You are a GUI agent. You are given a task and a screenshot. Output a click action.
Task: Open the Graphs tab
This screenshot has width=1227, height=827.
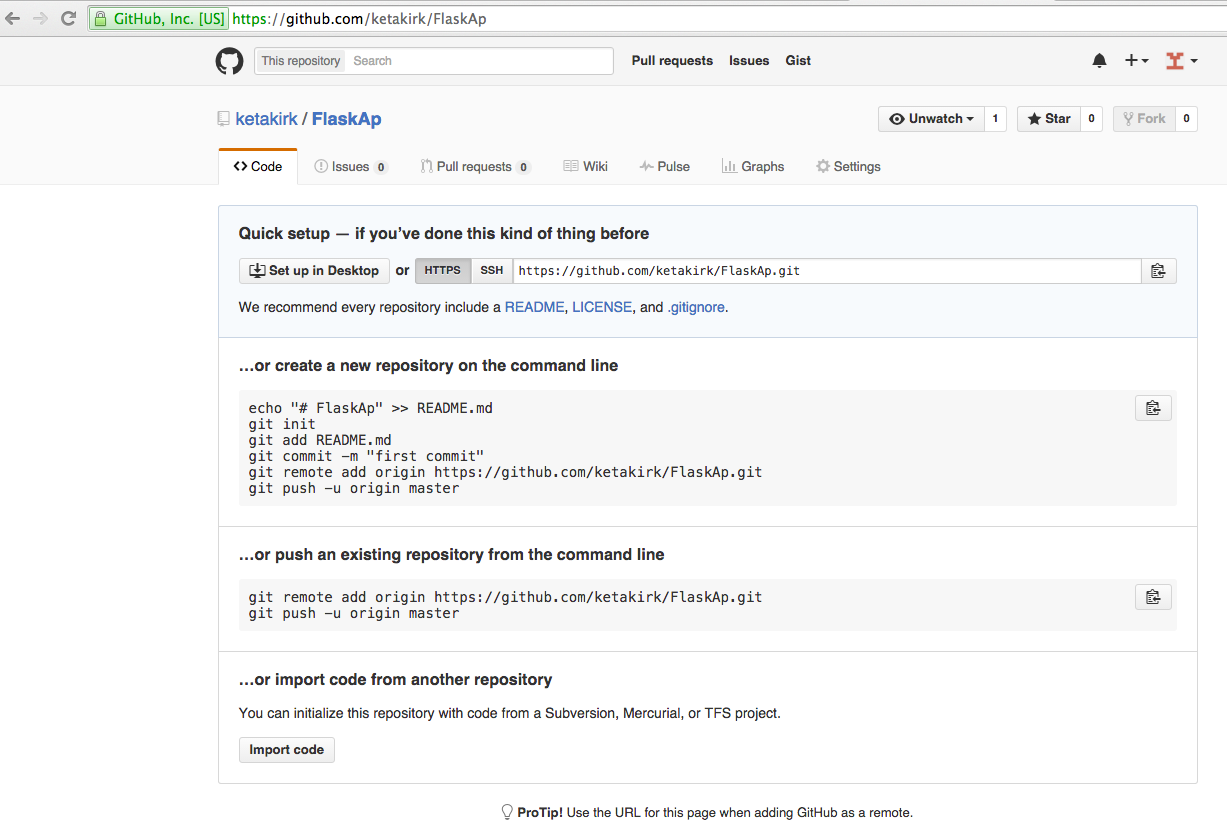(753, 167)
